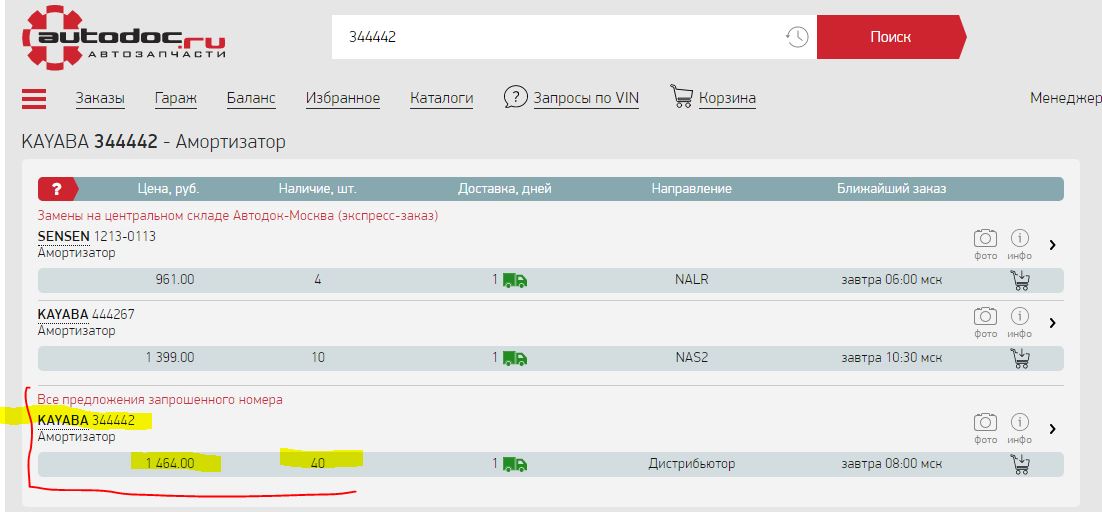
Task: Click delivery truck icon in Дистрибьютор row
Action: (514, 465)
